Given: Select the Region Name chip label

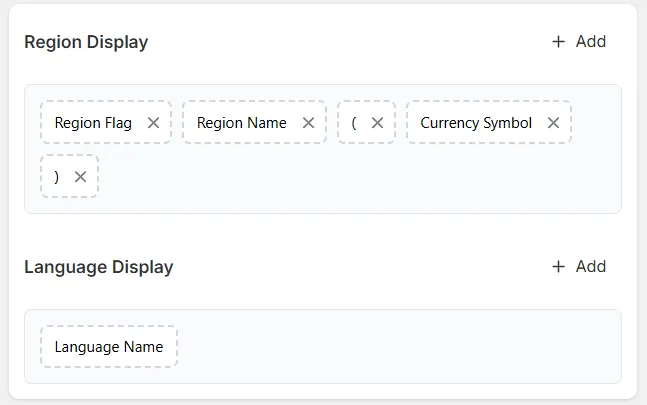Looking at the screenshot, I should [x=241, y=122].
